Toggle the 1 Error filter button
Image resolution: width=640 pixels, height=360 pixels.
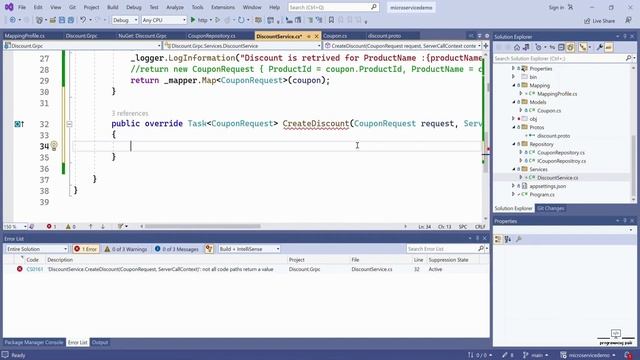coord(86,249)
